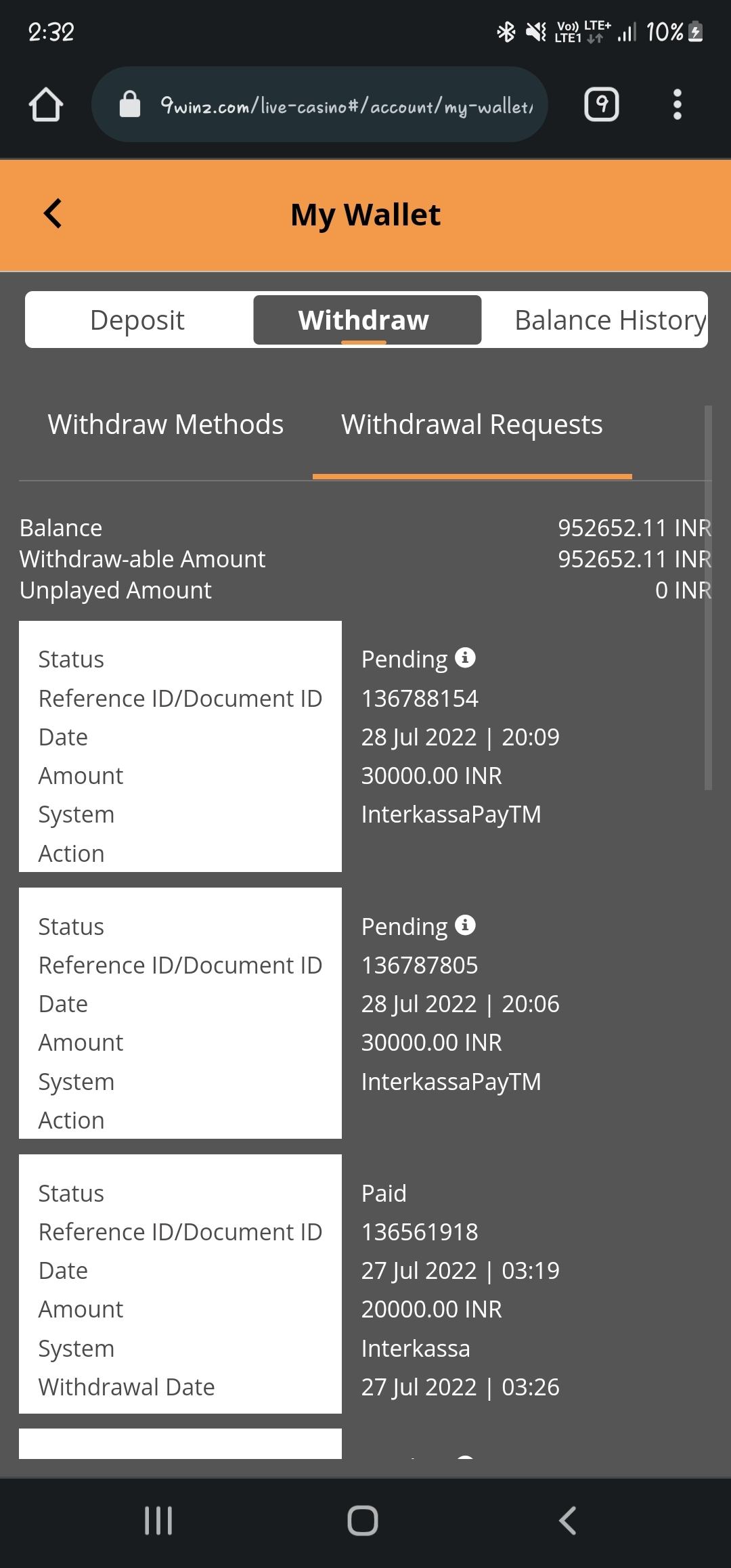Tap the 9winz.com URL address bar
The width and height of the screenshot is (731, 1568).
(x=345, y=105)
